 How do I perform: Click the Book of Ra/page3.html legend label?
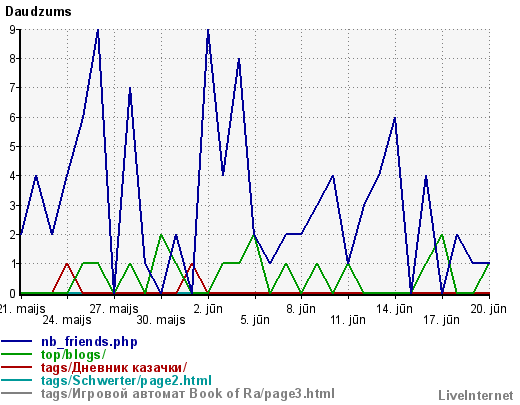coord(188,393)
